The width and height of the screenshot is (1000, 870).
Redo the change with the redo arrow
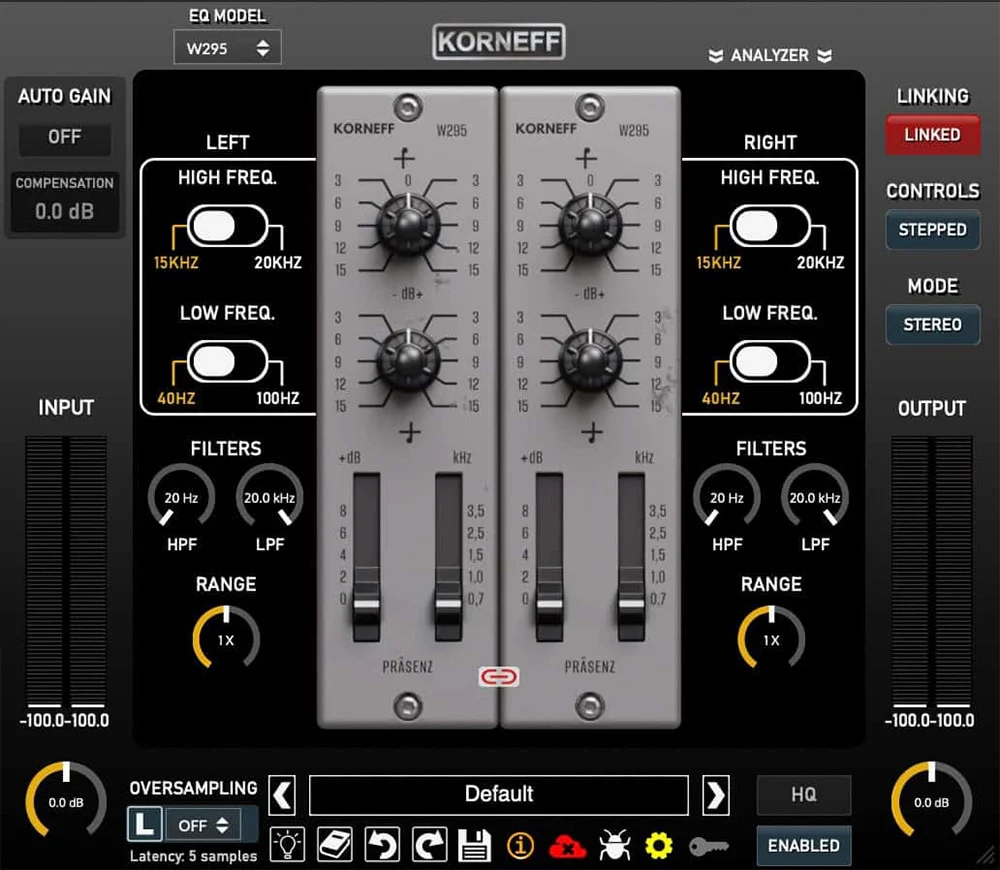[x=428, y=845]
